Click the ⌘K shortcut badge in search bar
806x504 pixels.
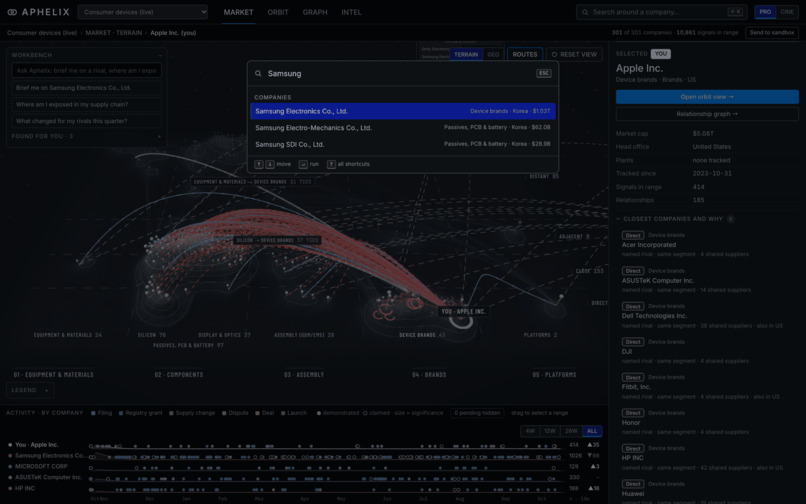735,12
